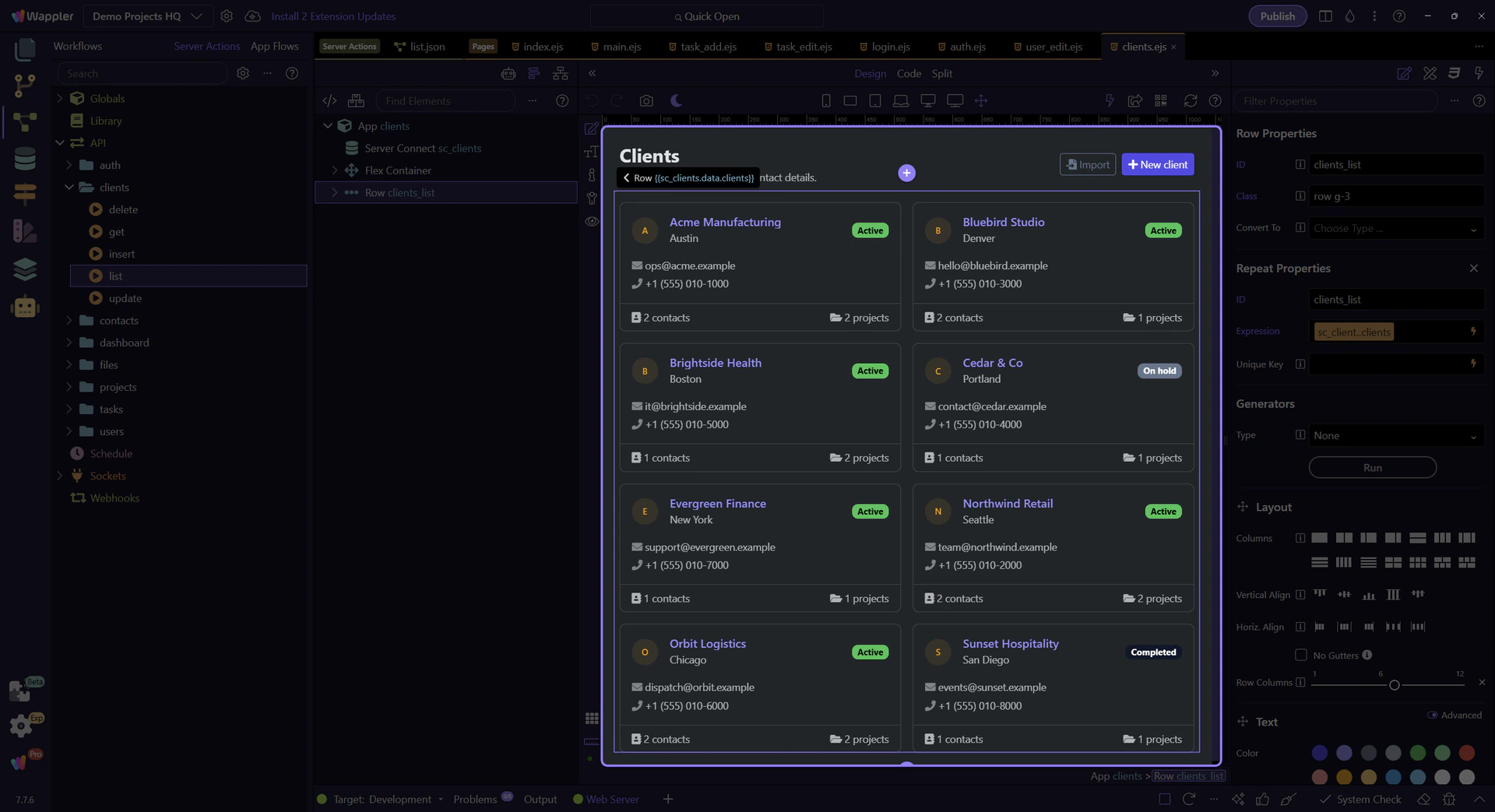
Task: Expand the contacts API folder
Action: (x=69, y=321)
